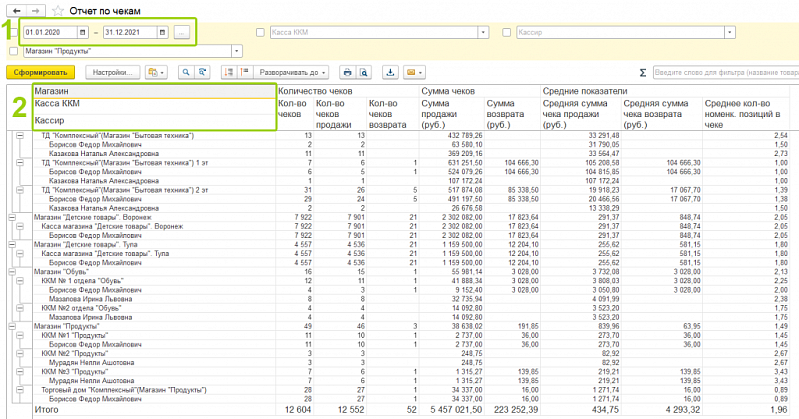Click the filter text input field
Viewport: 799px width, 419px height.
(x=724, y=73)
